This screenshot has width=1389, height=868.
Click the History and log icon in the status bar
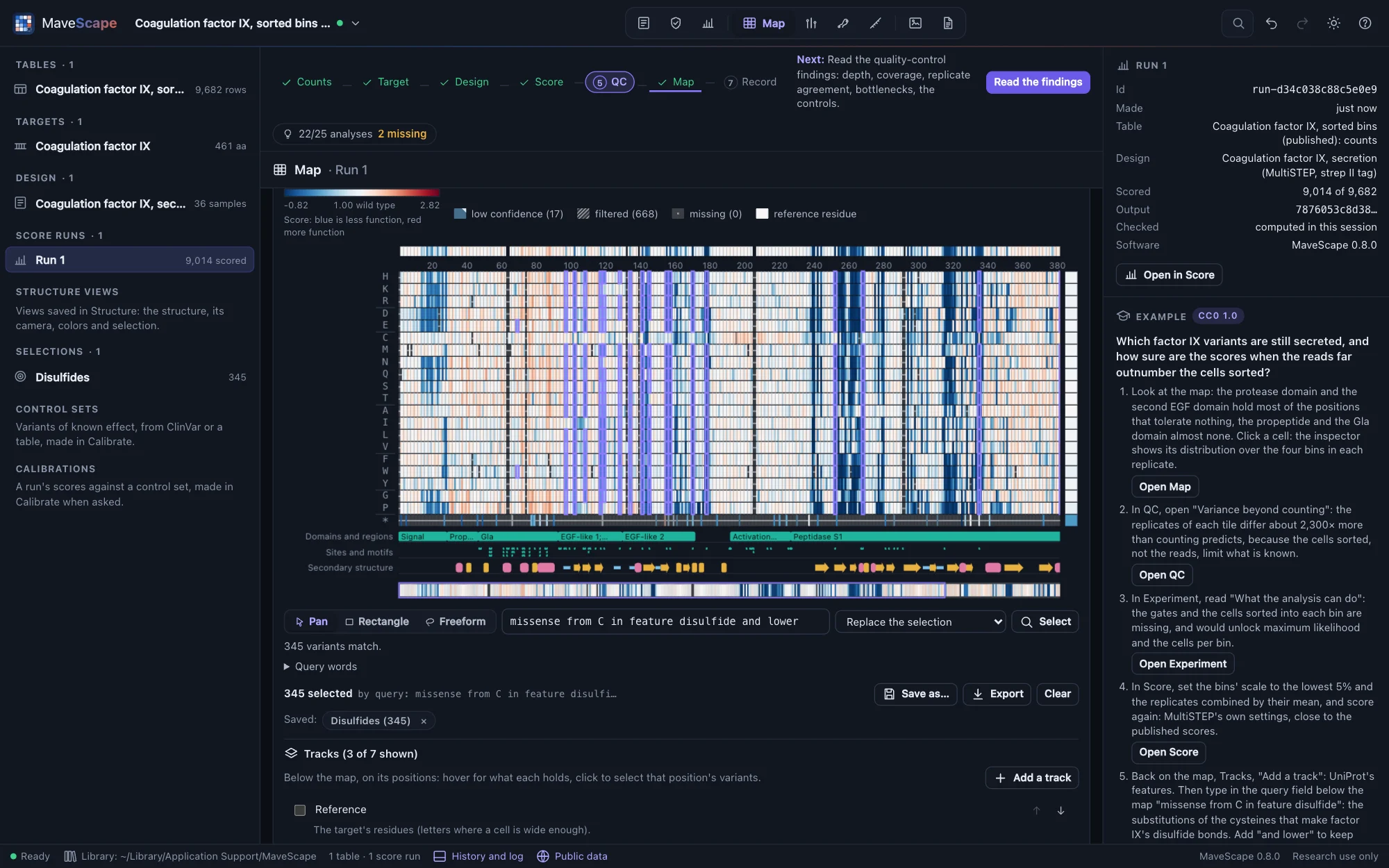tap(440, 856)
